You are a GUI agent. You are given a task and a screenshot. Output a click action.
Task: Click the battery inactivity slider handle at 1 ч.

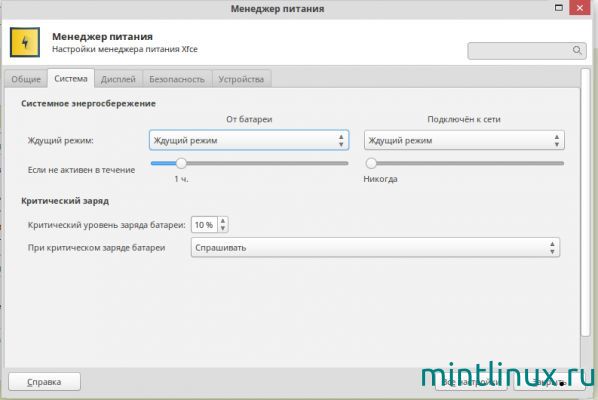(x=181, y=163)
